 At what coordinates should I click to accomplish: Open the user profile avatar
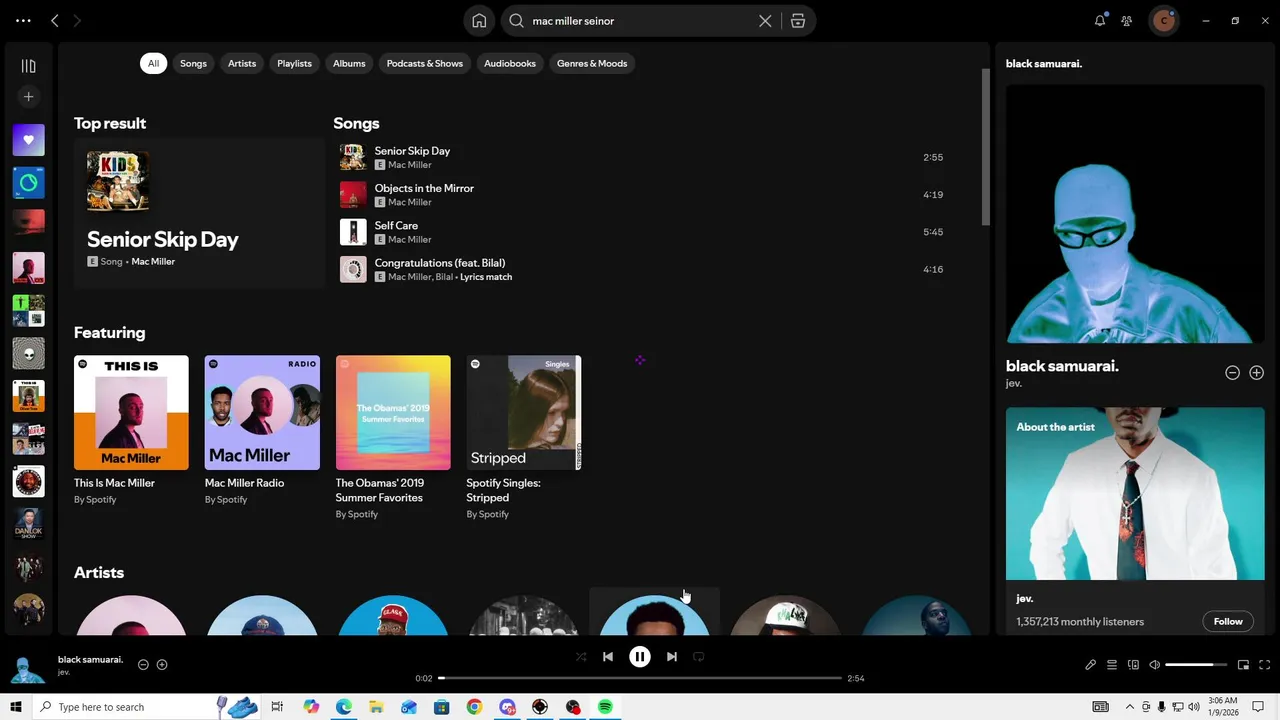1163,20
